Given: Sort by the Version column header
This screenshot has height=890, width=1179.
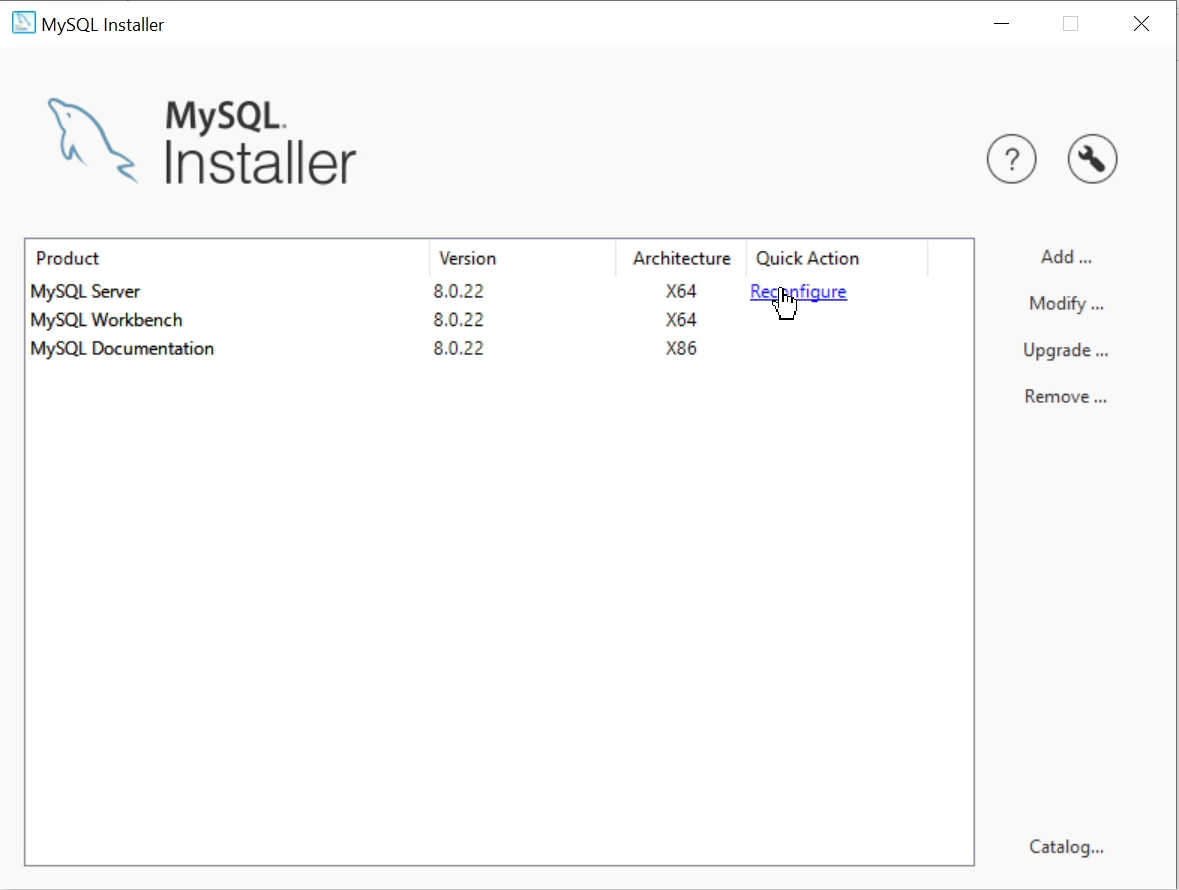Looking at the screenshot, I should click(x=523, y=259).
